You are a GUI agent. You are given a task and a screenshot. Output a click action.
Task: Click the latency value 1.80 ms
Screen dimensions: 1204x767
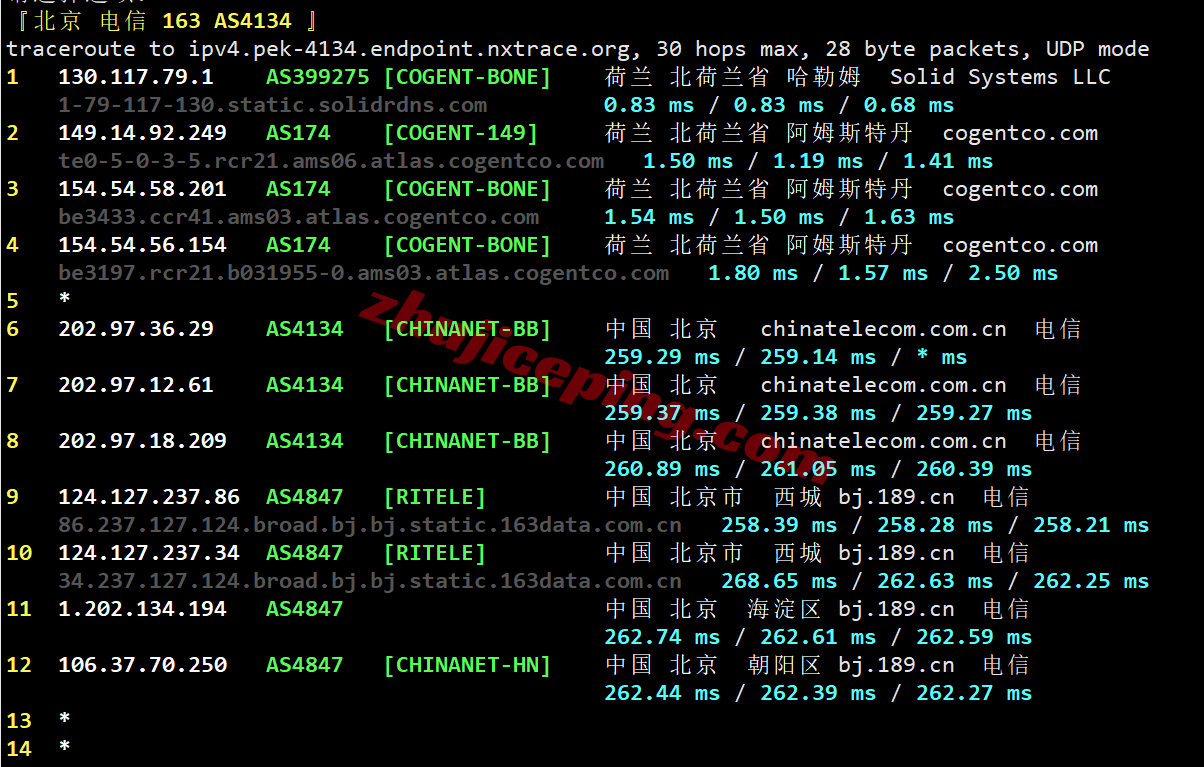[x=753, y=273]
